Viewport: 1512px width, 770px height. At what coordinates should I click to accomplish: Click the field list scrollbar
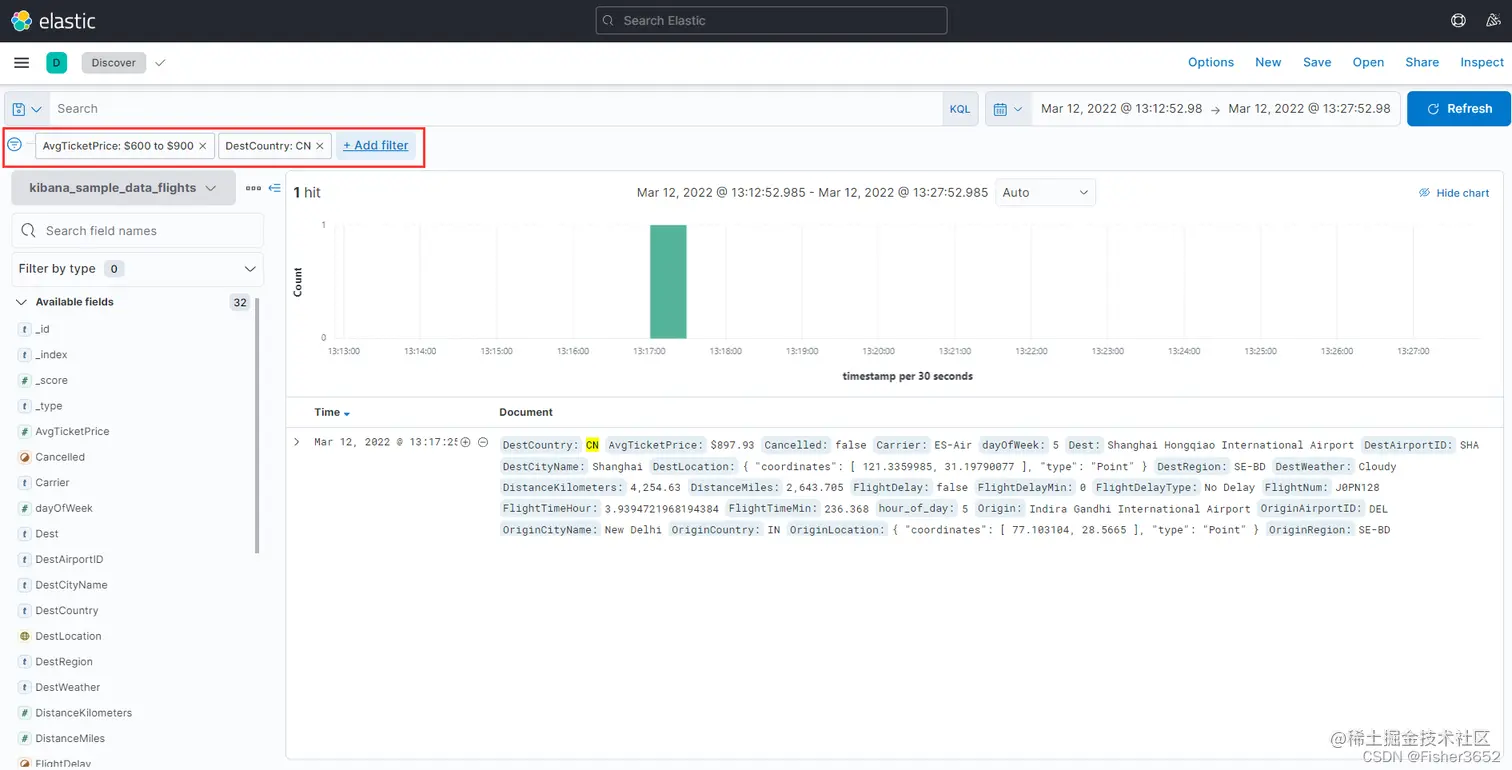point(257,425)
